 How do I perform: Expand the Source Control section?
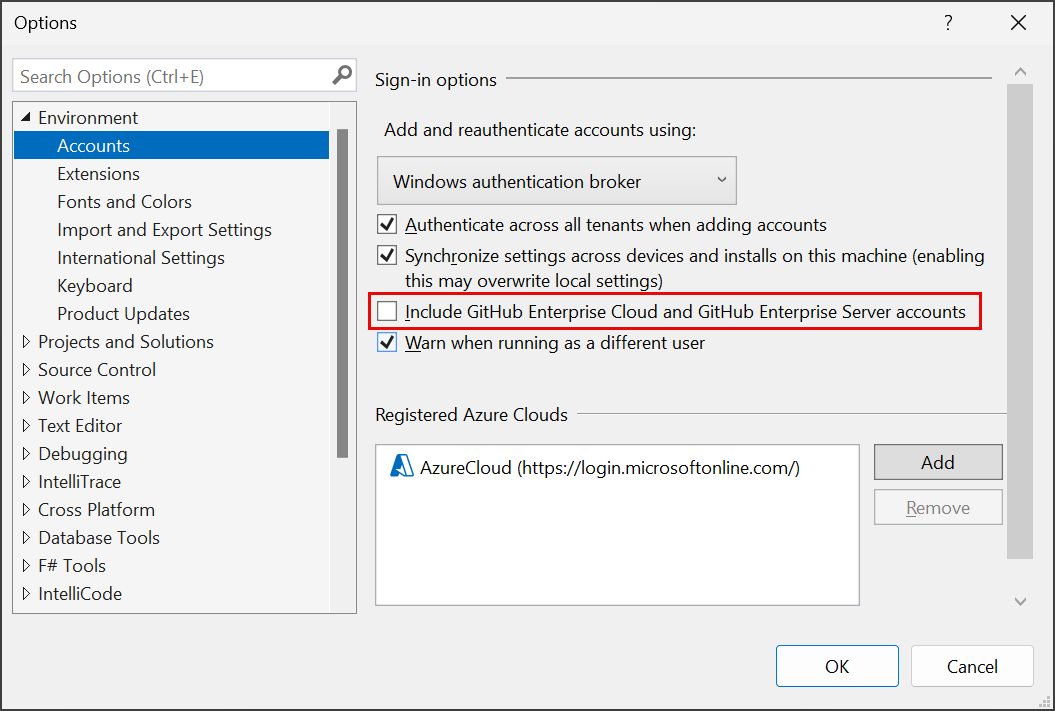pos(25,369)
